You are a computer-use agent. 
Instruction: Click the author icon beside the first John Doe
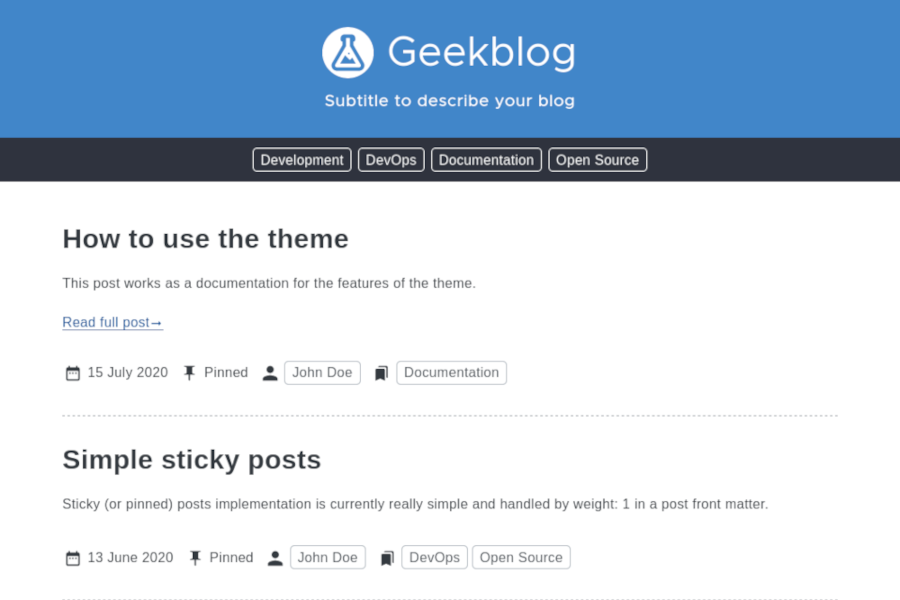point(270,373)
